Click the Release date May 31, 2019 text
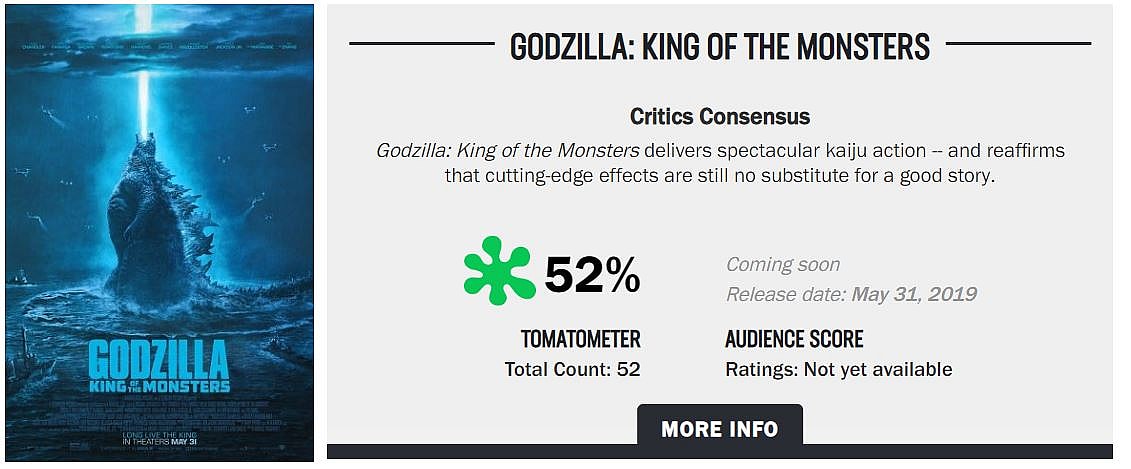The width and height of the screenshot is (1131, 469). pos(851,294)
